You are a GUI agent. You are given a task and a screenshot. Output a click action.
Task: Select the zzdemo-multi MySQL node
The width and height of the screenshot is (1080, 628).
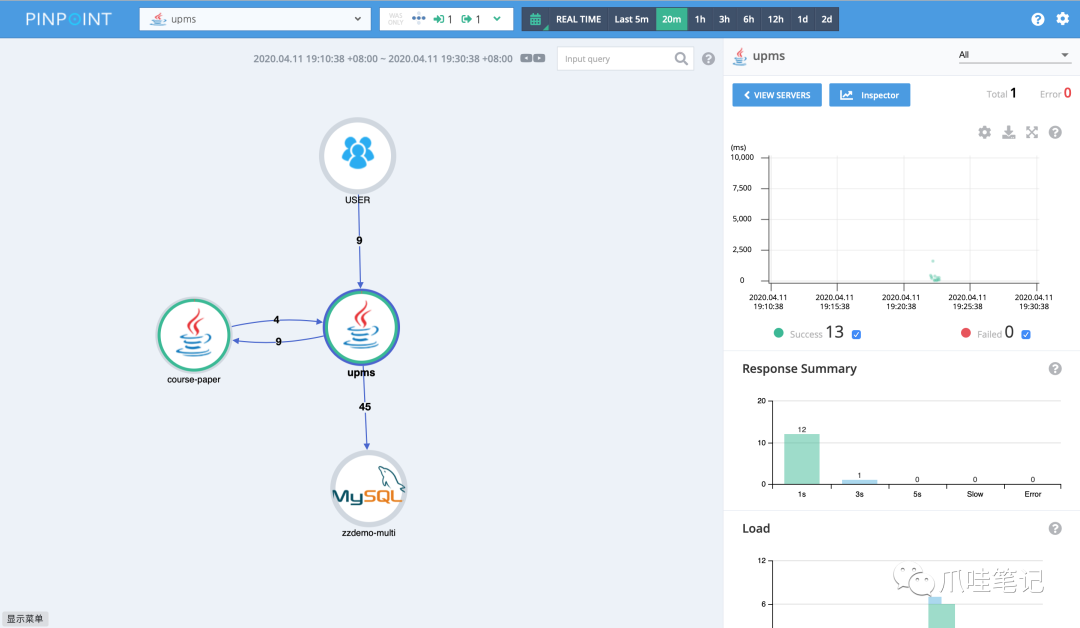pos(368,489)
